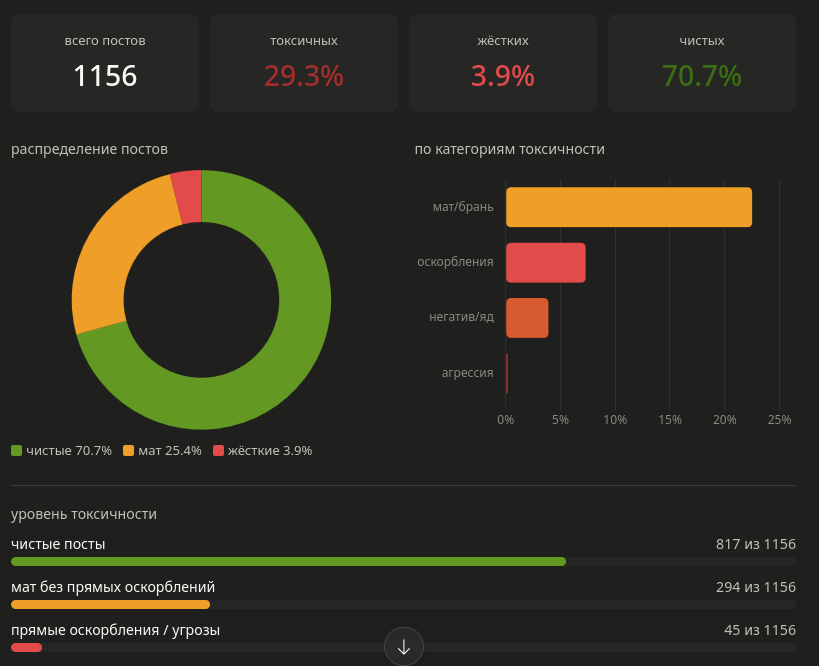Click the мат/брань orange bar

(629, 207)
